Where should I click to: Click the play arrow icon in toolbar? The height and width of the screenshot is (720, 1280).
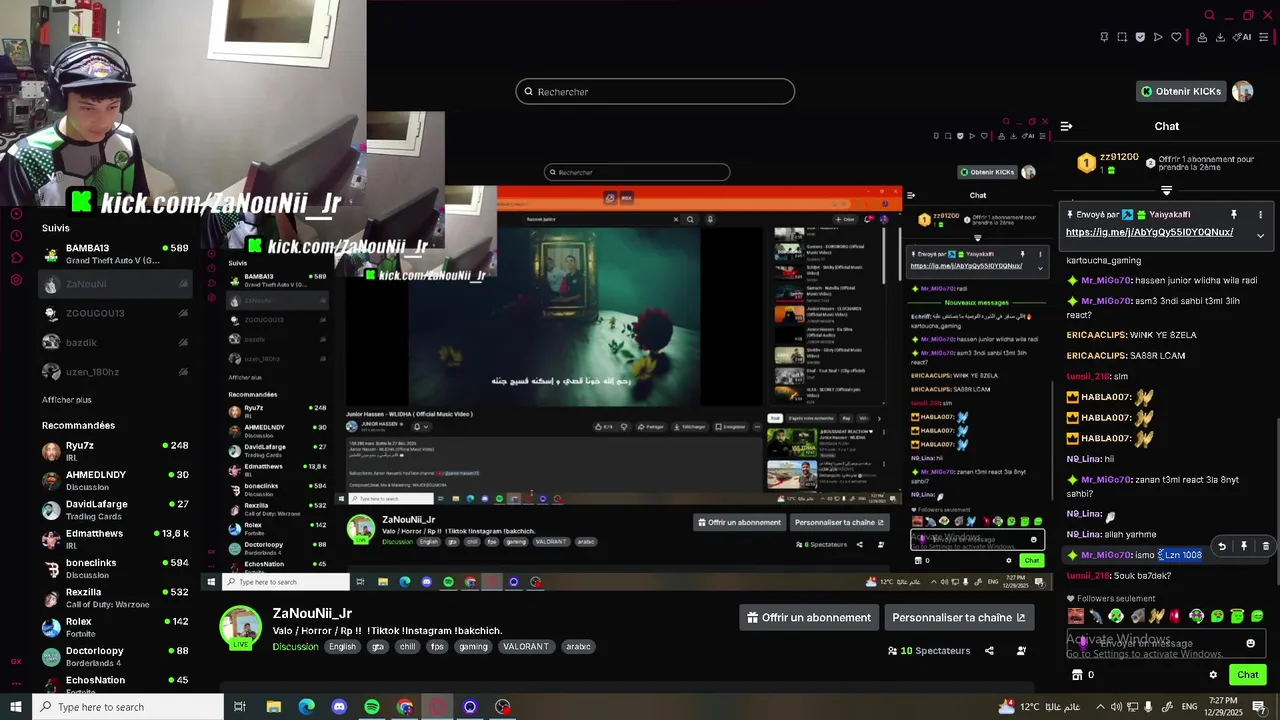coord(1158,37)
